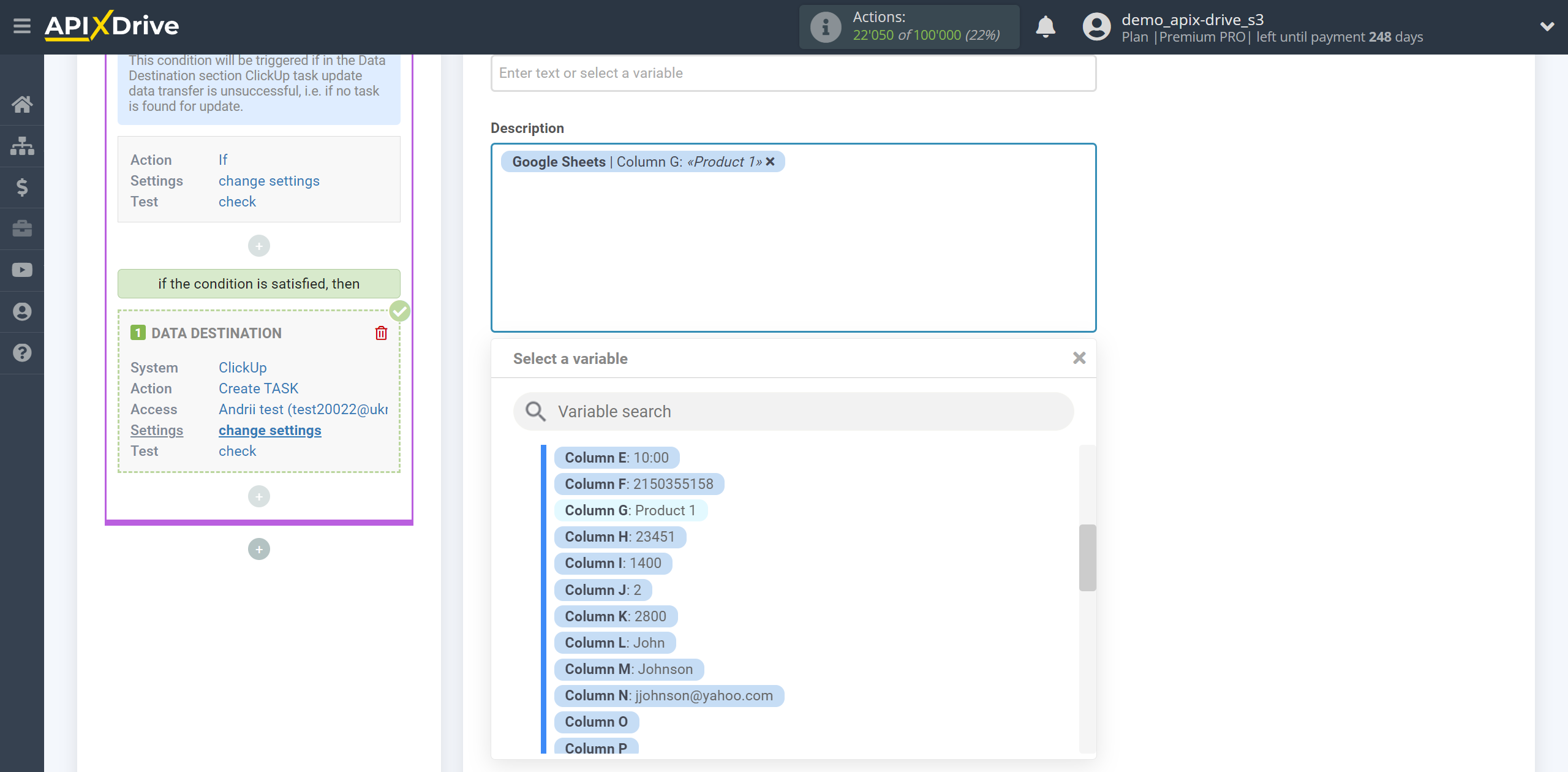Add step below Data Destination block
The width and height of the screenshot is (1568, 772).
(259, 496)
